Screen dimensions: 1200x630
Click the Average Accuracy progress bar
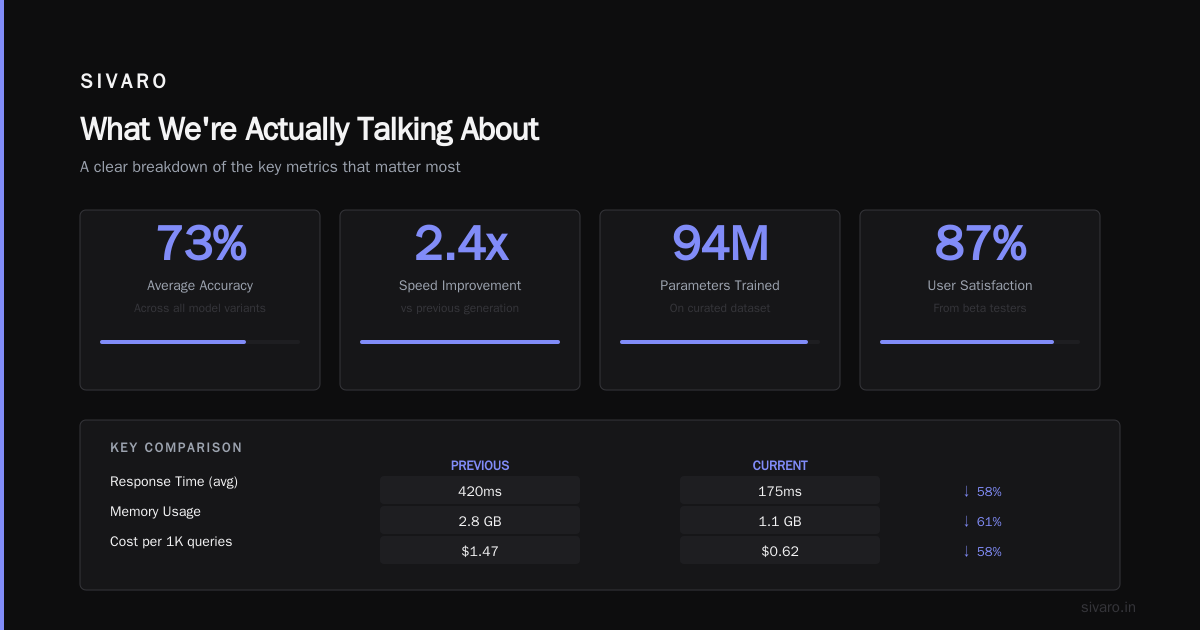(200, 342)
